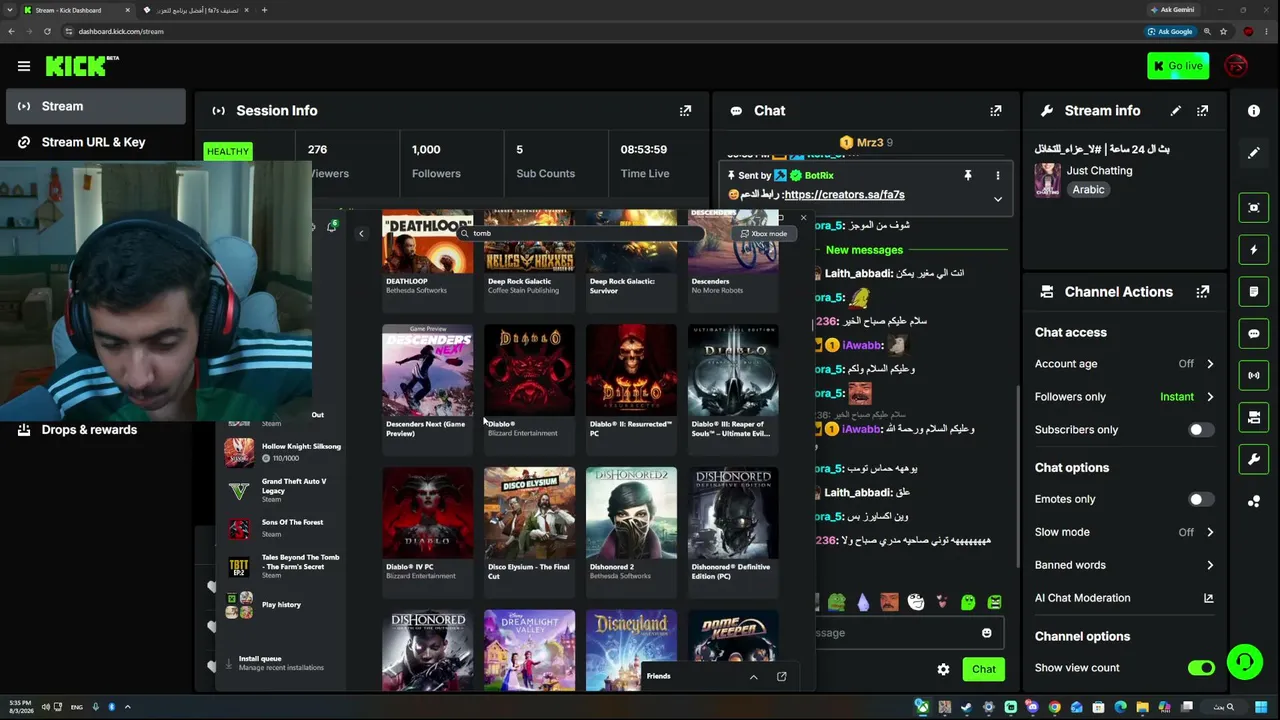Open a new browser tab
Viewport: 1280px width, 720px height.
(x=264, y=10)
